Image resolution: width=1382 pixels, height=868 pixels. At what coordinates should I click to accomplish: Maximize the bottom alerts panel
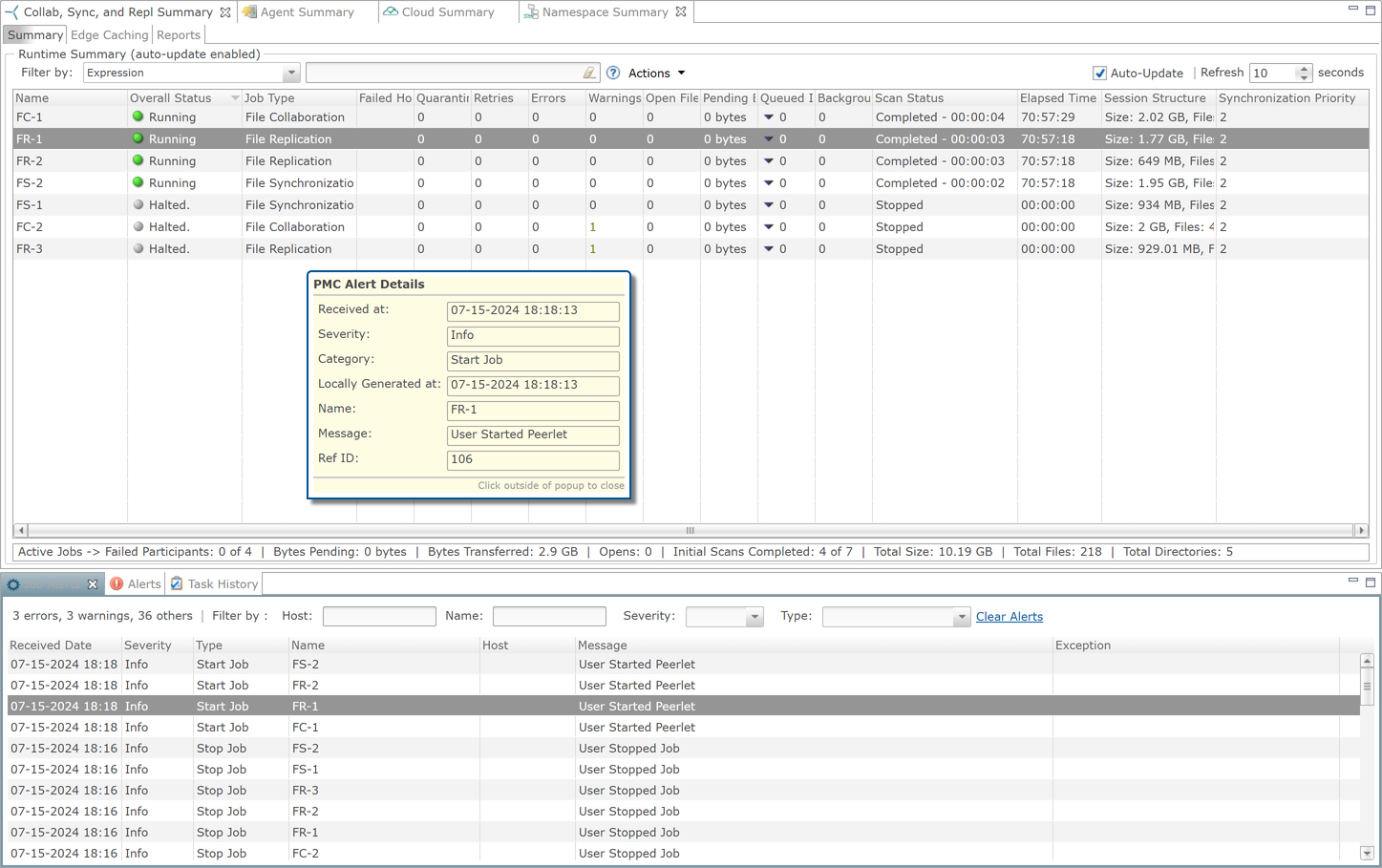[x=1370, y=582]
